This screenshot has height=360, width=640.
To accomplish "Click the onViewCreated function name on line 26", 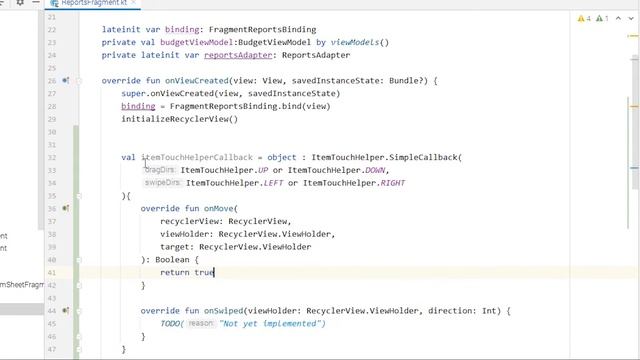I will (196, 80).
